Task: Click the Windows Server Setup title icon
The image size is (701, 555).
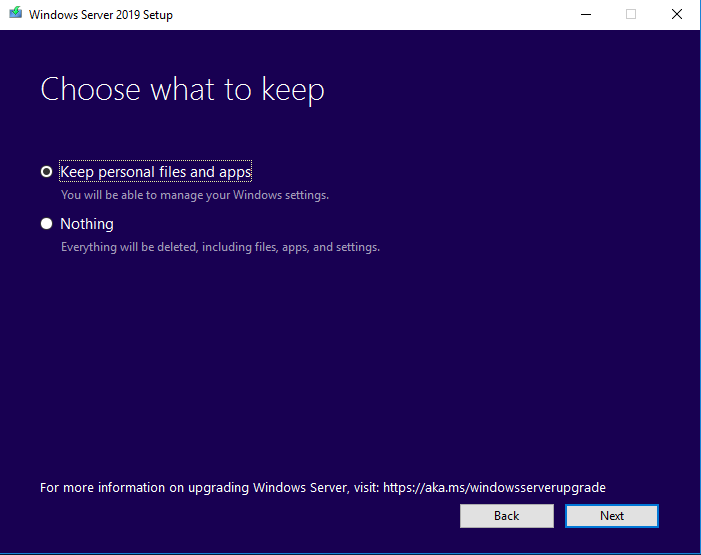Action: point(16,13)
